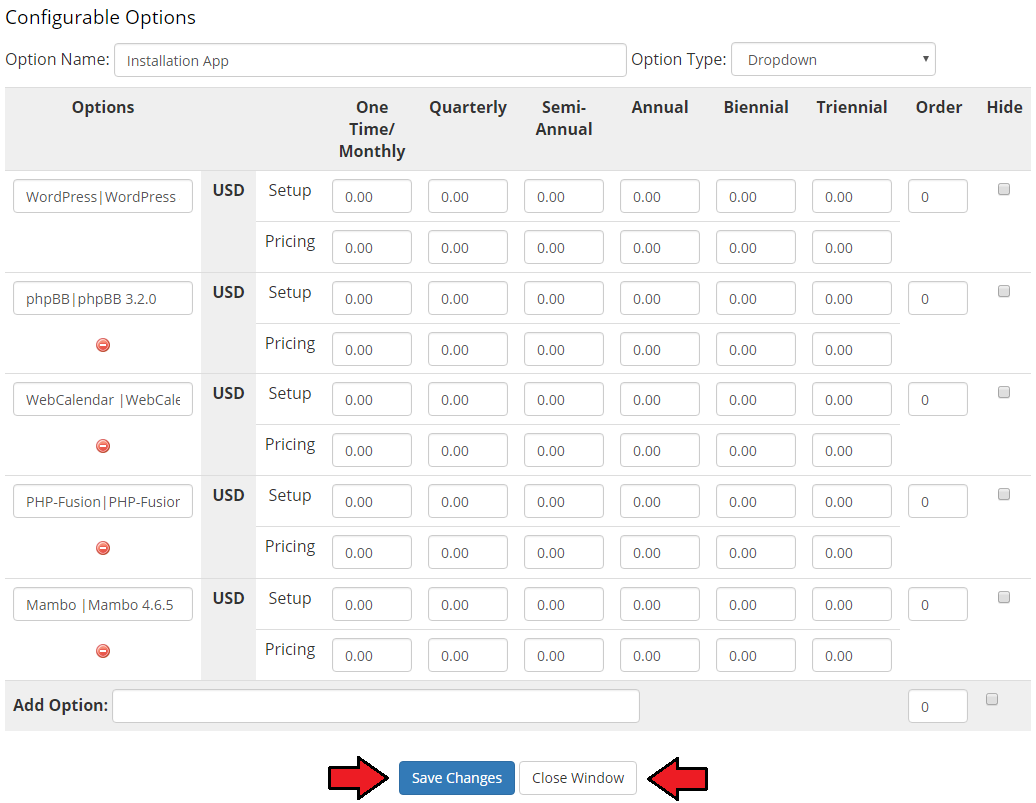The image size is (1036, 803).
Task: Set WordPress monthly Setup fee field
Action: (372, 196)
